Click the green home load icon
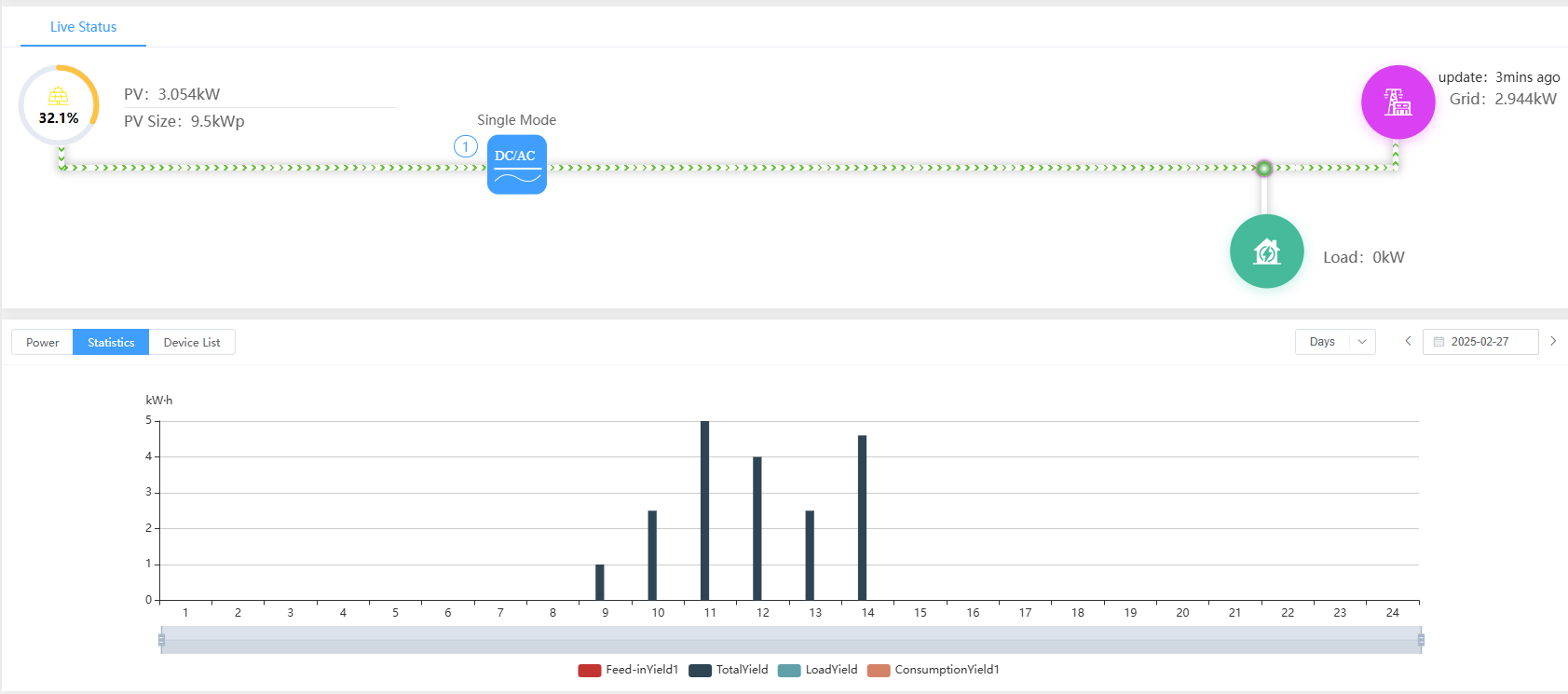 pos(1266,252)
